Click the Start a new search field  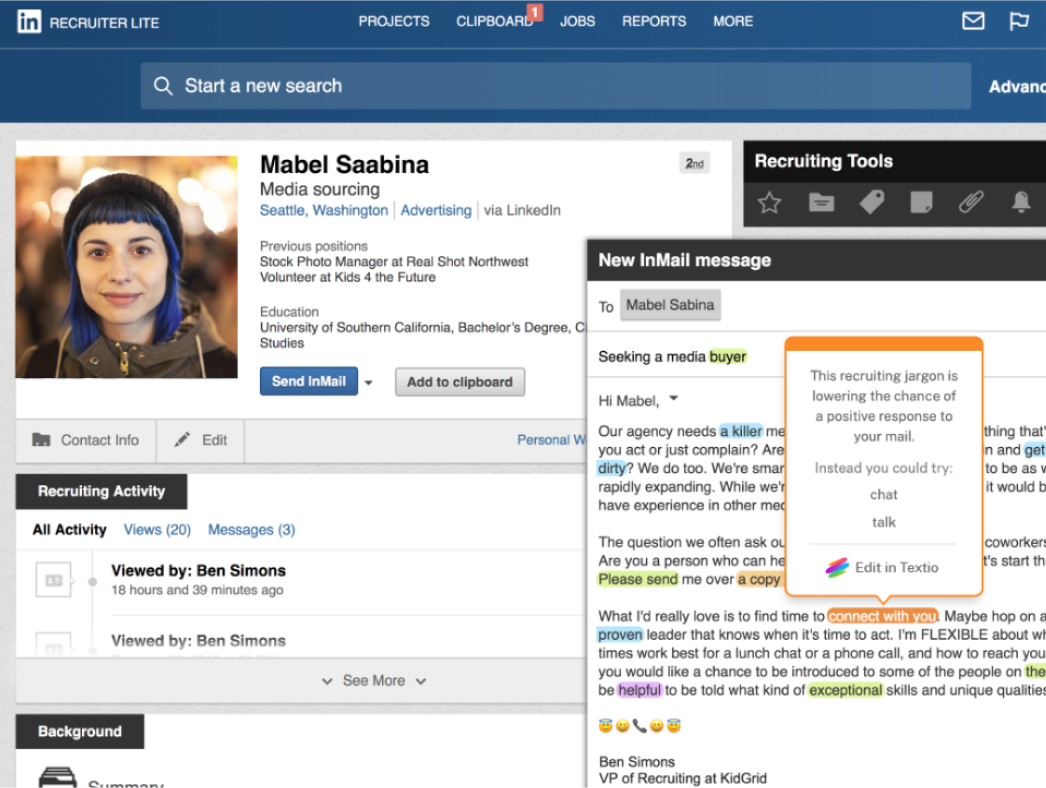click(556, 86)
